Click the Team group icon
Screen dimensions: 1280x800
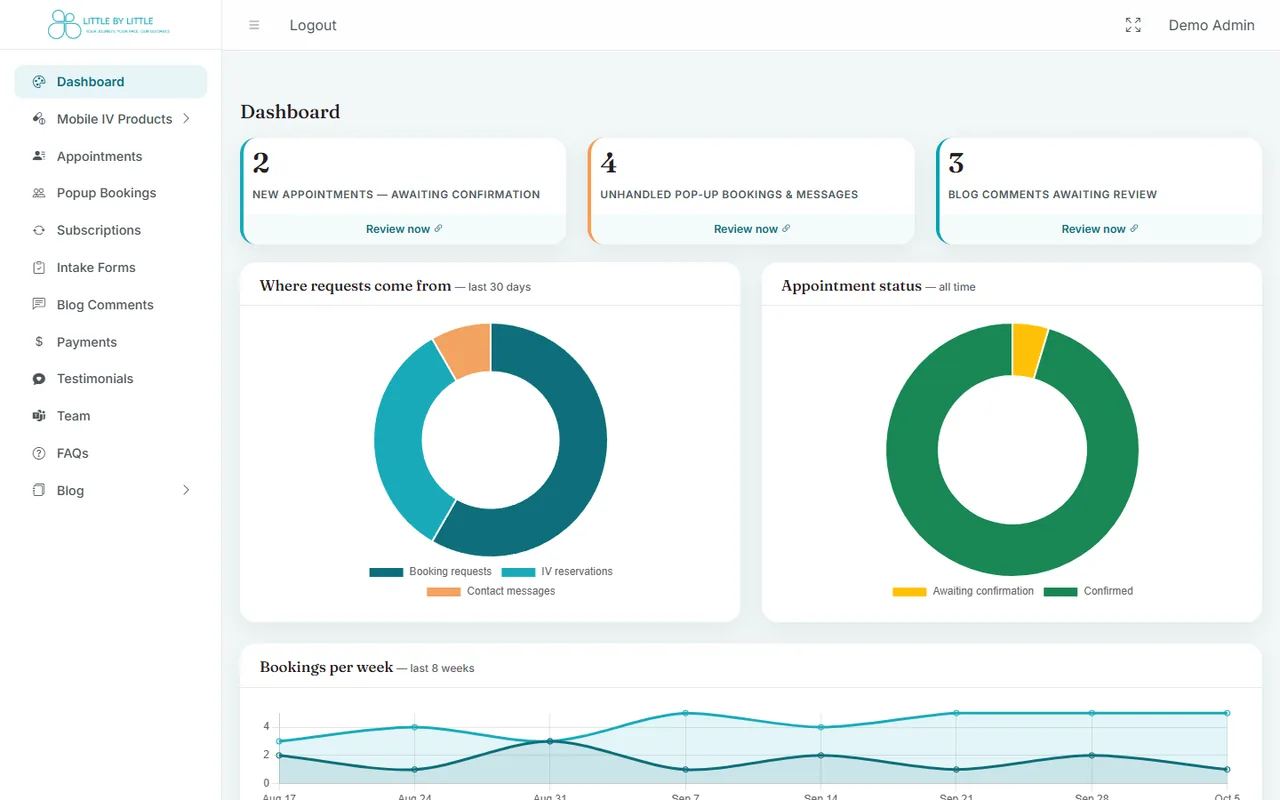point(39,416)
